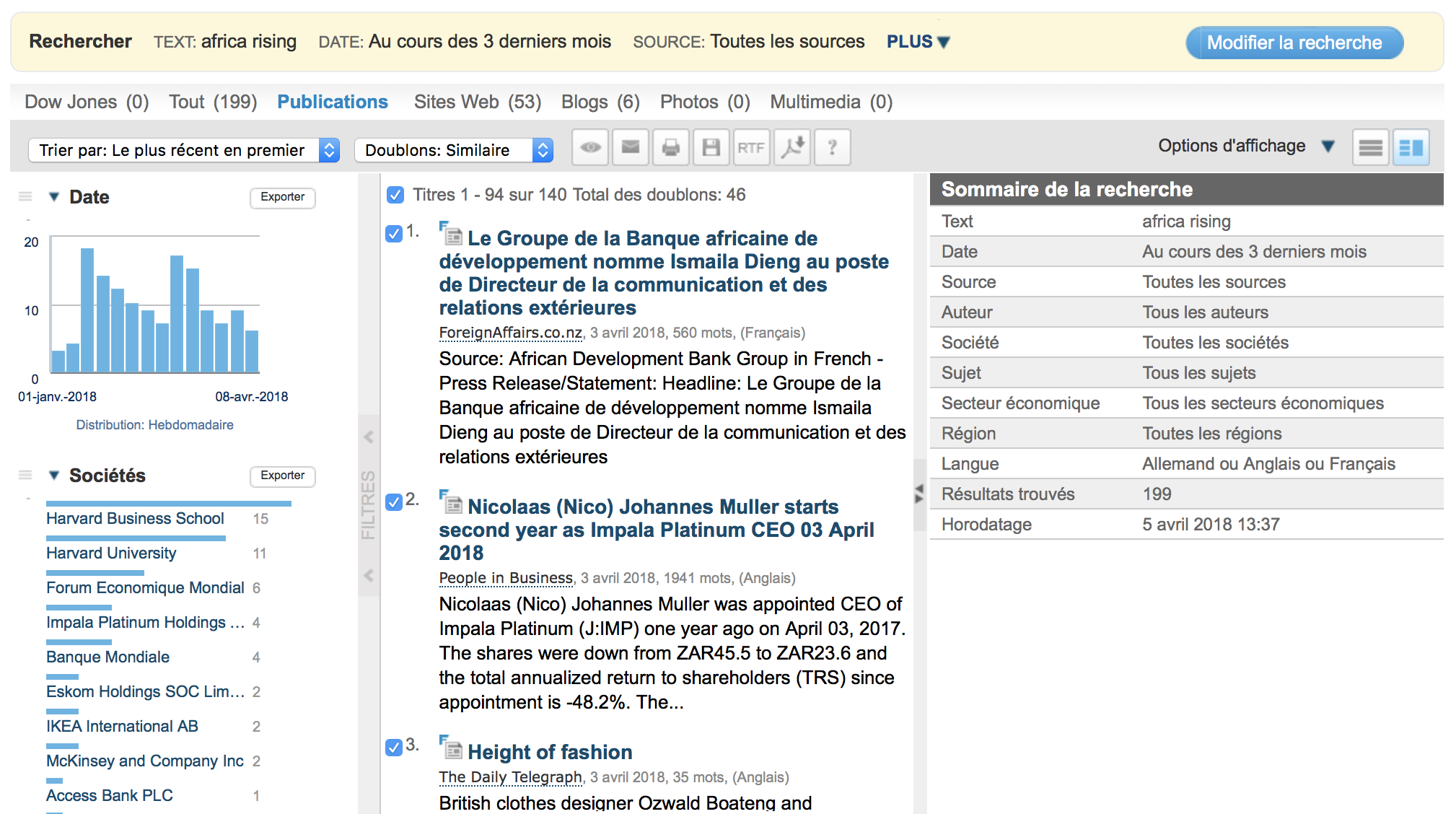Uncheck the checkbox for article 2
The image size is (1456, 814).
tap(394, 502)
